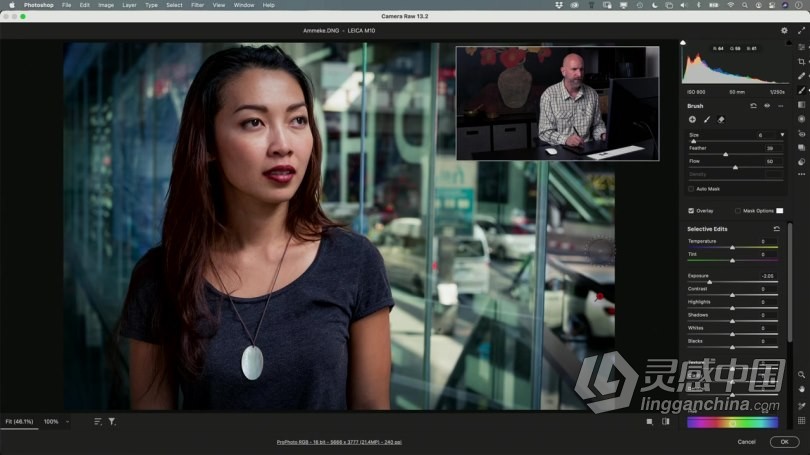
Task: Click the filter funnel icon in filmstrip bar
Action: pyautogui.click(x=111, y=422)
